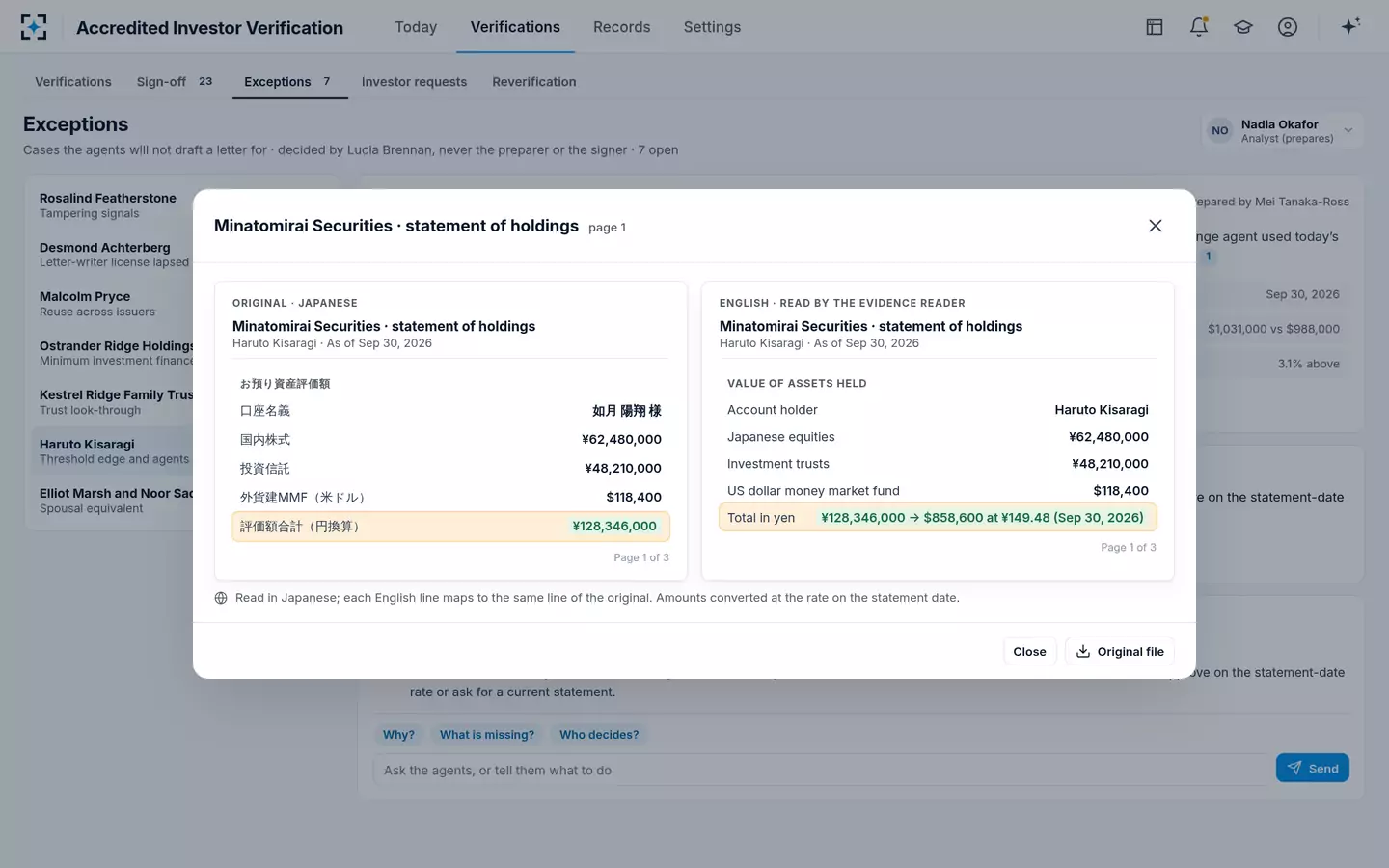
Task: Open the Sign-off sub-tab
Action: point(175,82)
